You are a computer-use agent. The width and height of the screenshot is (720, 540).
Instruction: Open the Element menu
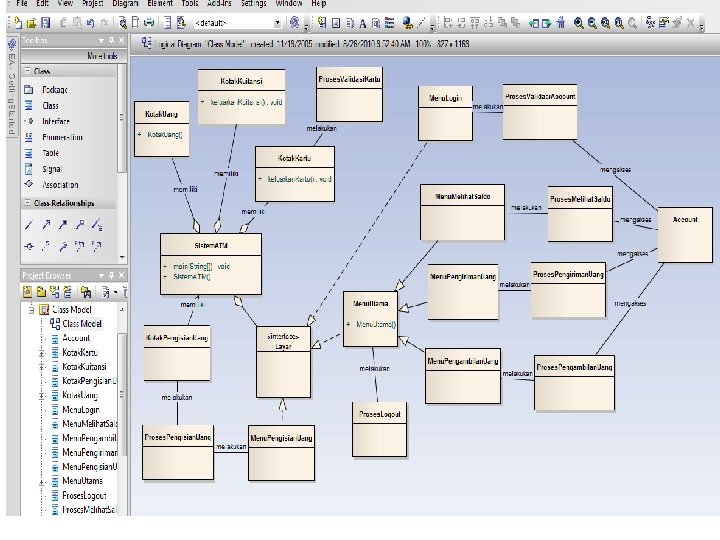click(160, 3)
